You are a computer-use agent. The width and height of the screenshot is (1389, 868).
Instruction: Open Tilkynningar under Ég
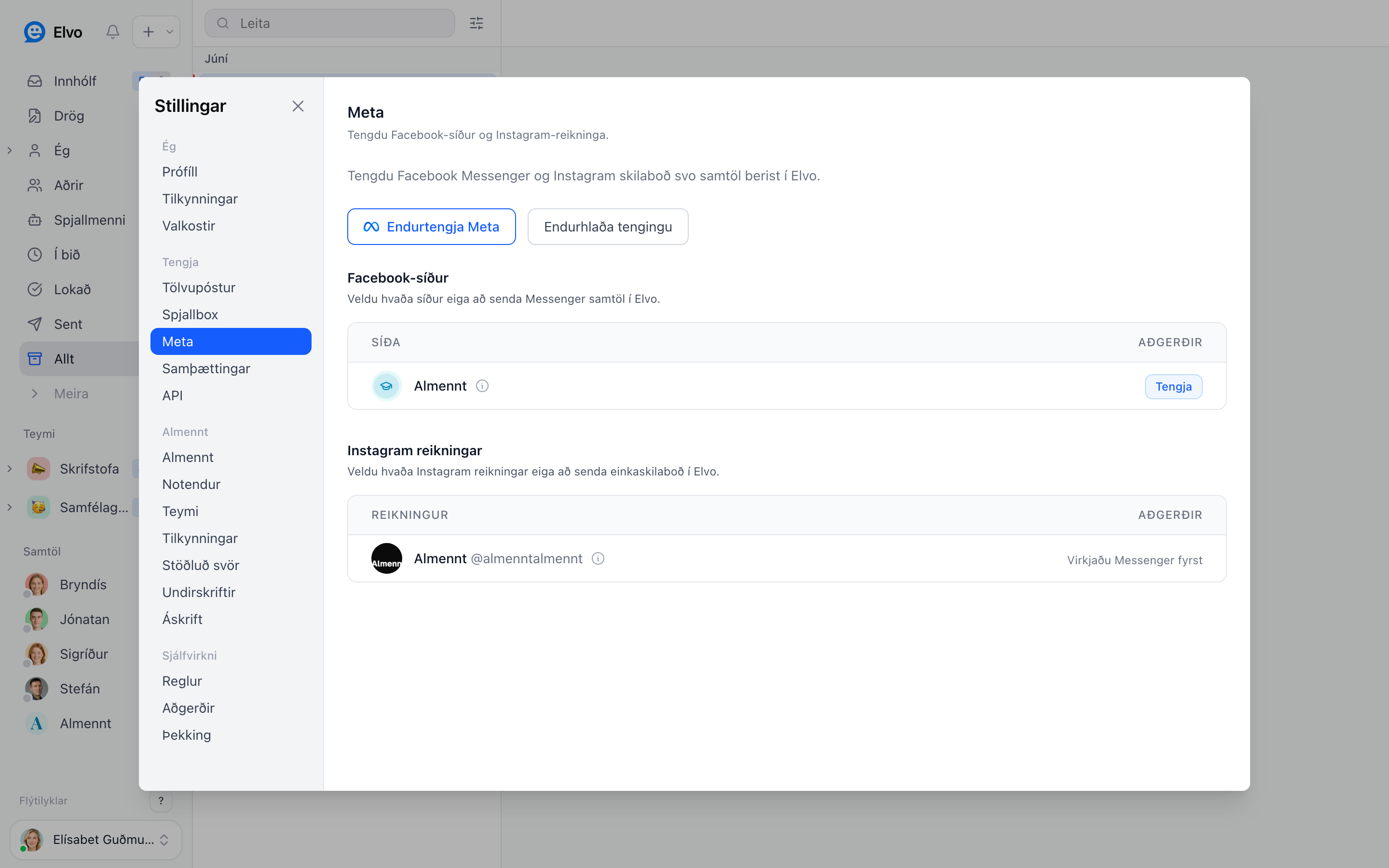(231, 199)
